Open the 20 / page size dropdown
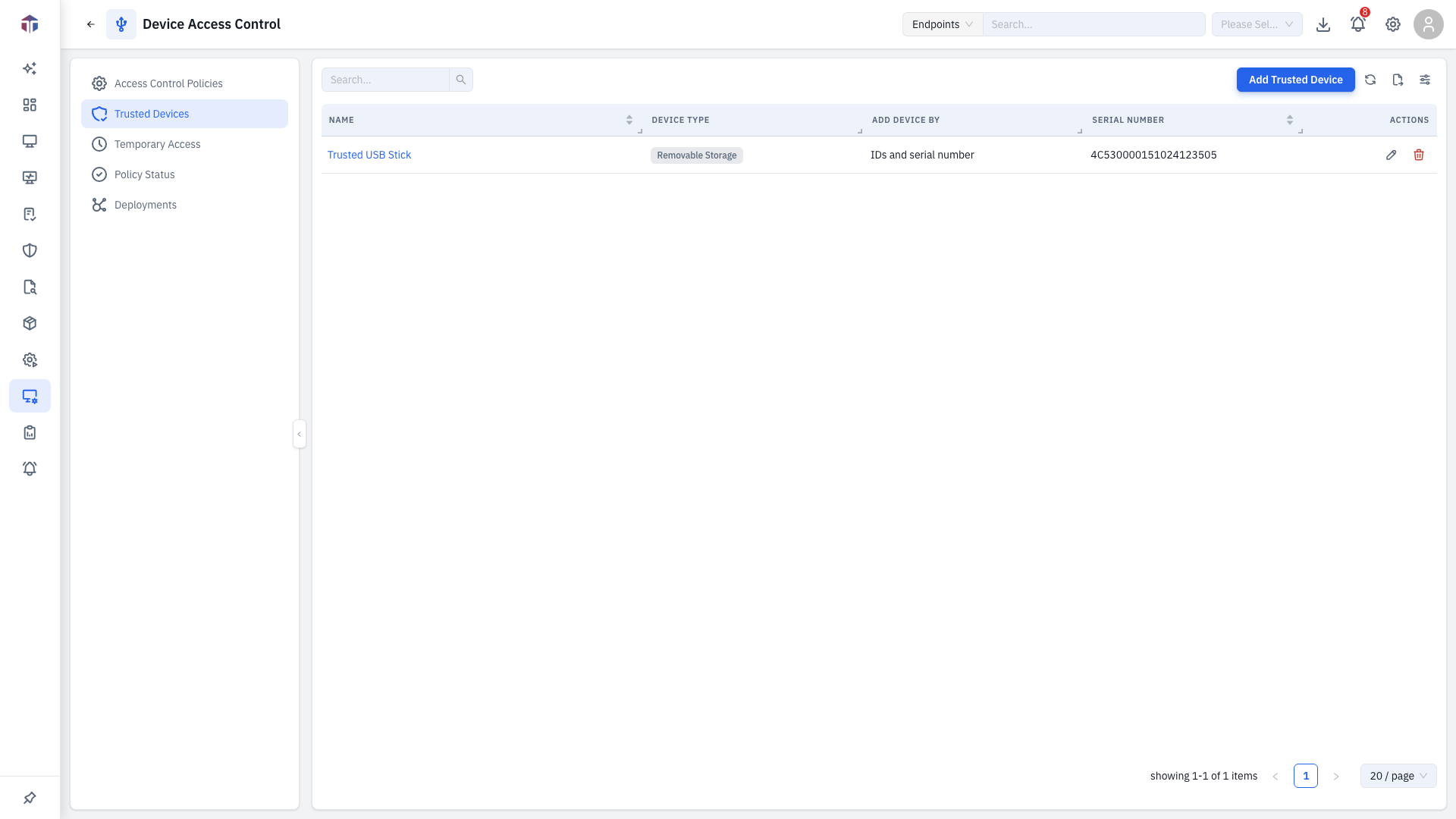This screenshot has width=1456, height=819. [1398, 776]
